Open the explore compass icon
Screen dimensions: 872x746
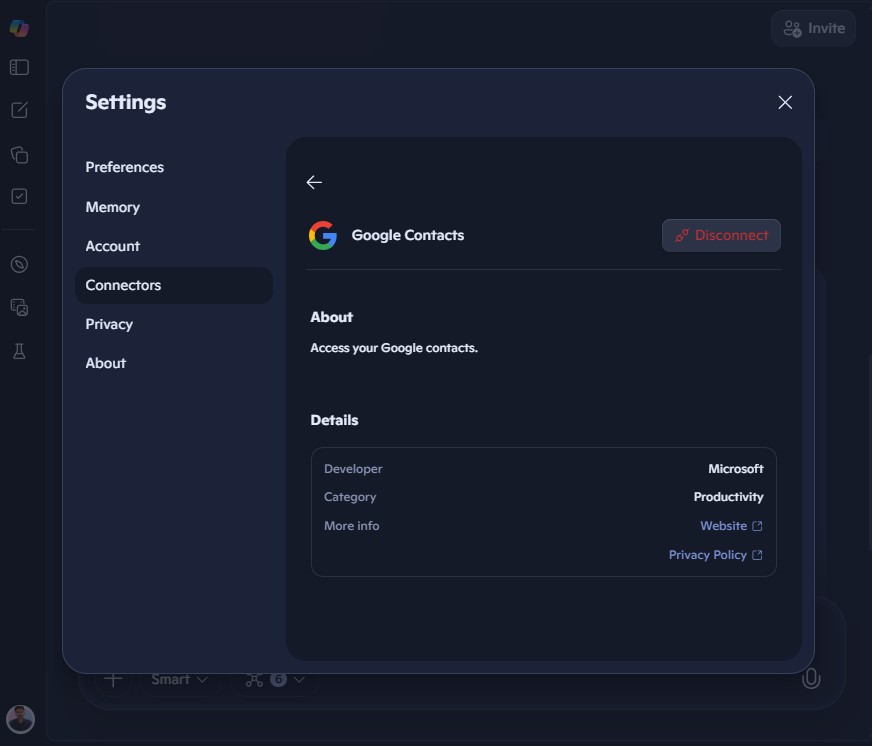18,264
